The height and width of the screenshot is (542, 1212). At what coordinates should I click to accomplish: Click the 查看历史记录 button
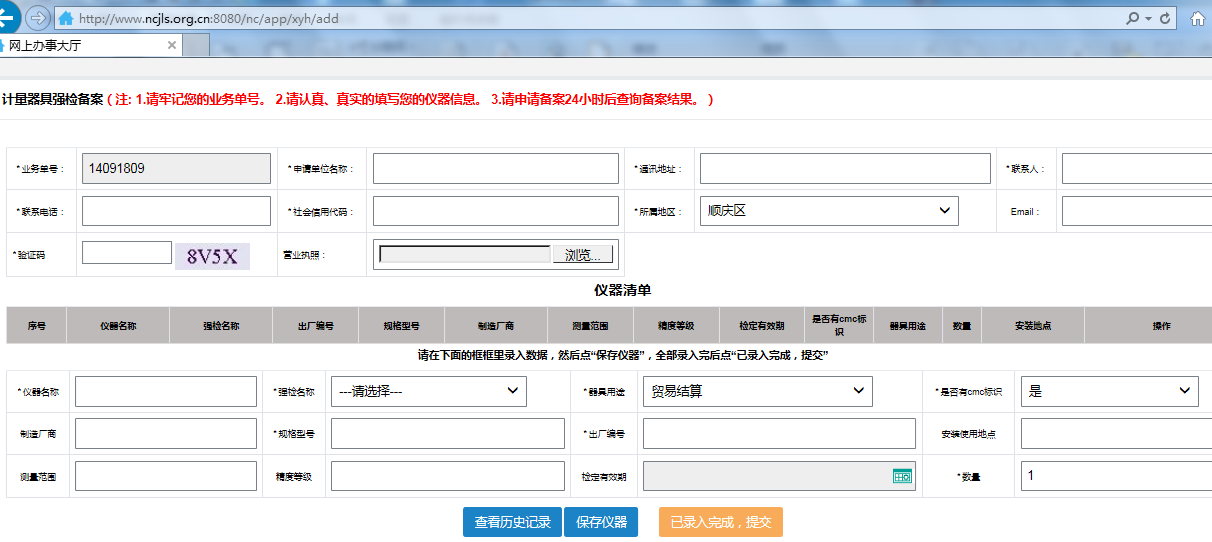[x=512, y=522]
